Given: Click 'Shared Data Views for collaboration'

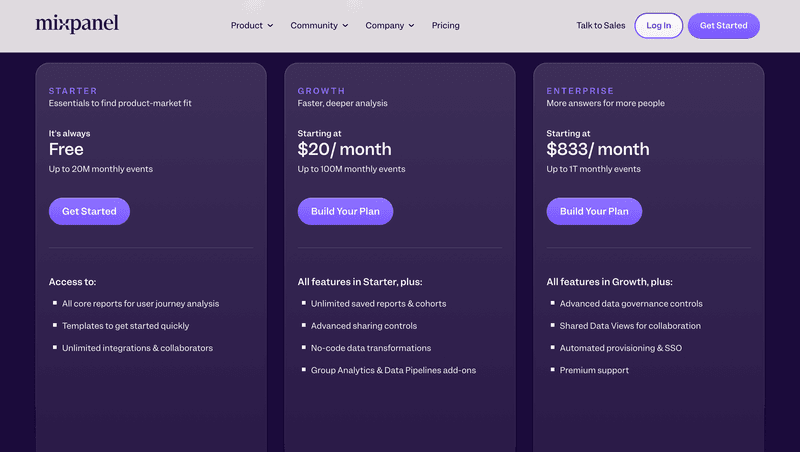Looking at the screenshot, I should 630,326.
